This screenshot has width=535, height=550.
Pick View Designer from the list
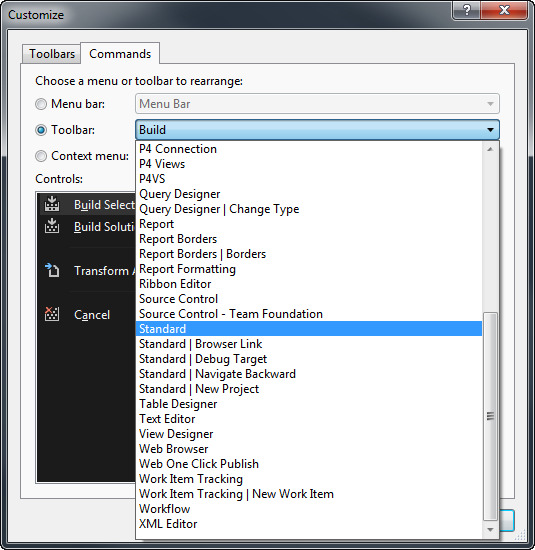309,434
